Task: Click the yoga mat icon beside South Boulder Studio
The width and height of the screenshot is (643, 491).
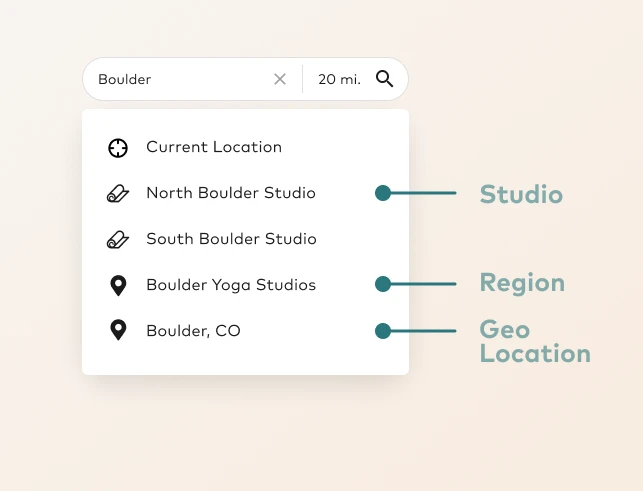Action: (x=118, y=240)
